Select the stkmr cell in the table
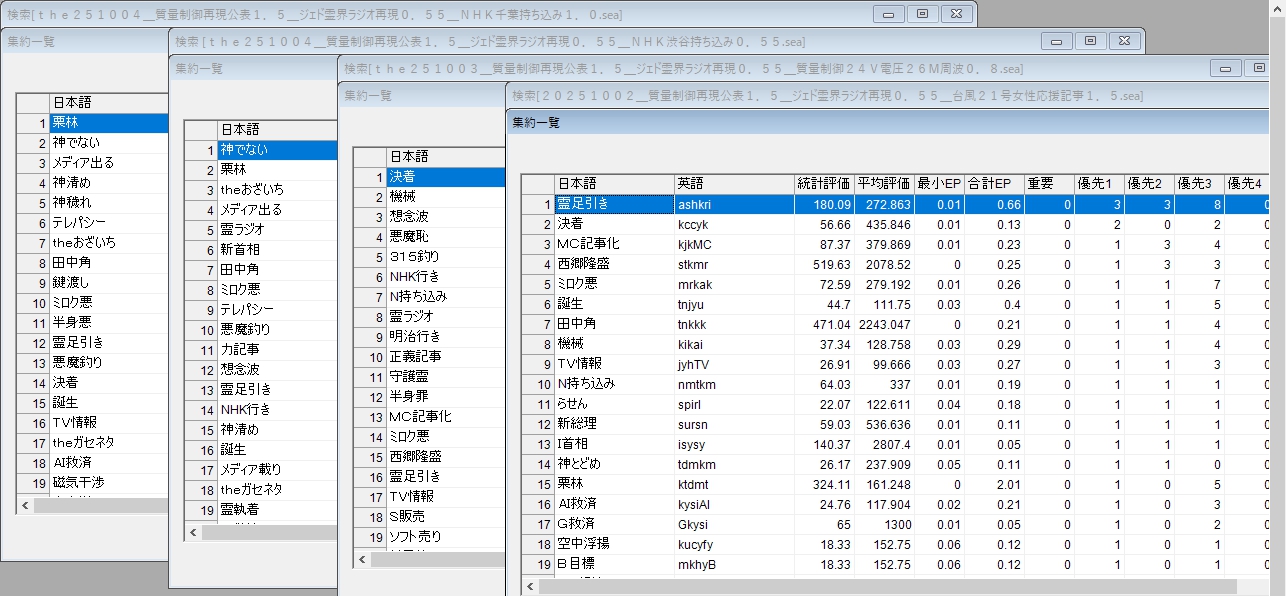Image resolution: width=1286 pixels, height=596 pixels. click(x=733, y=264)
